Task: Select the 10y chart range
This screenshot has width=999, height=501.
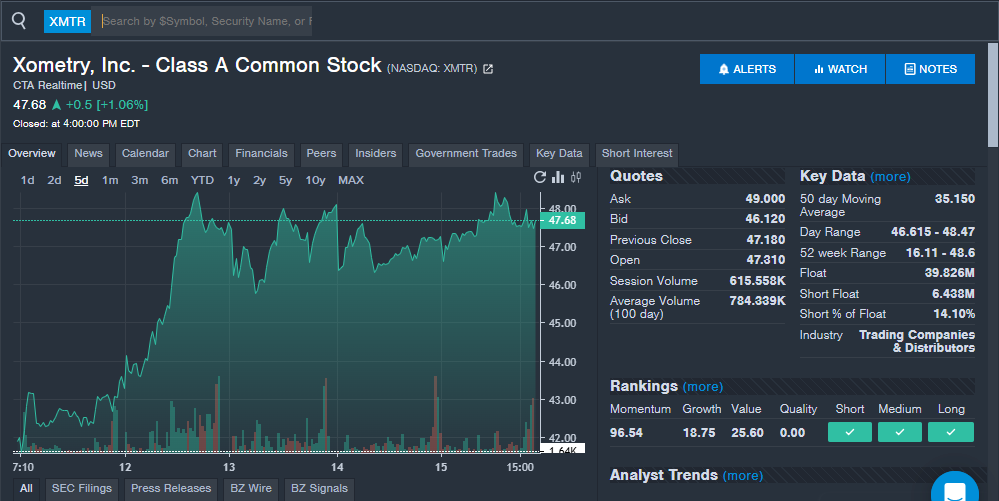Action: [x=315, y=180]
